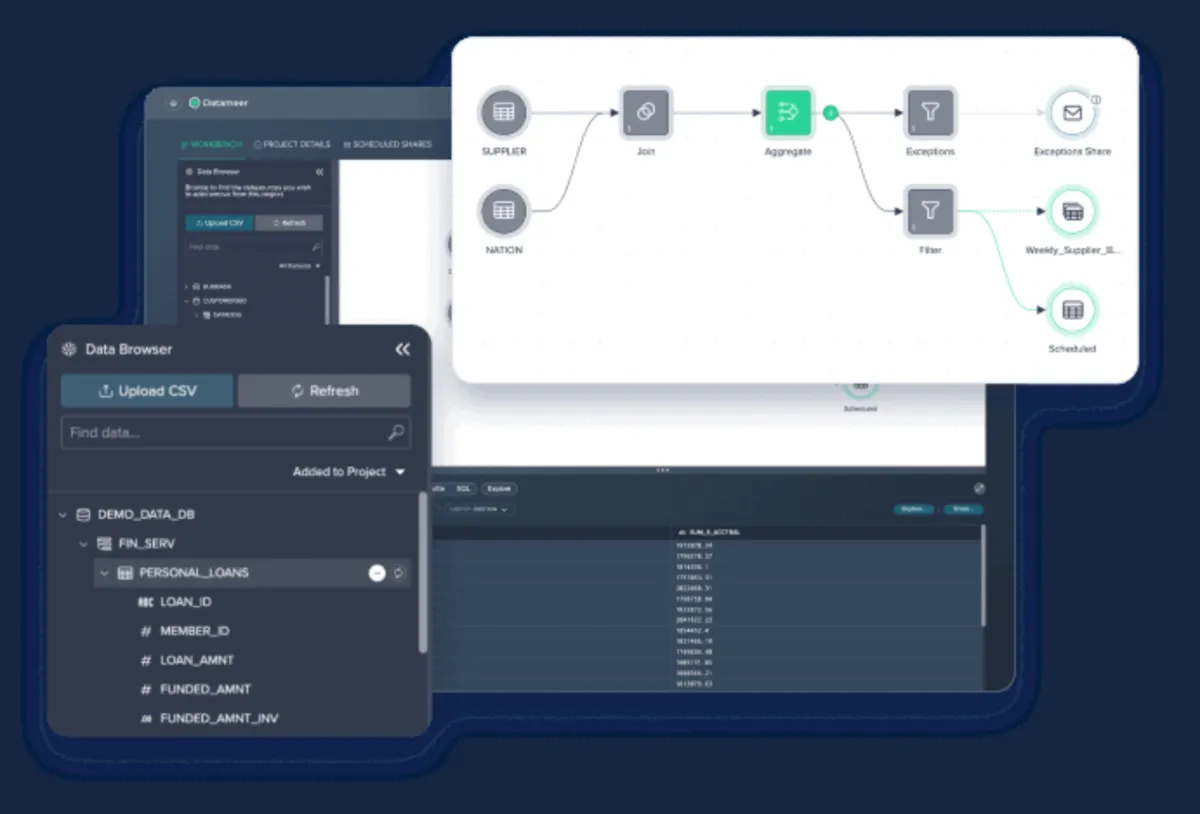Click the expand icon right of the back window's data preview toolbar
The width and height of the screenshot is (1200, 814).
pyautogui.click(x=979, y=488)
